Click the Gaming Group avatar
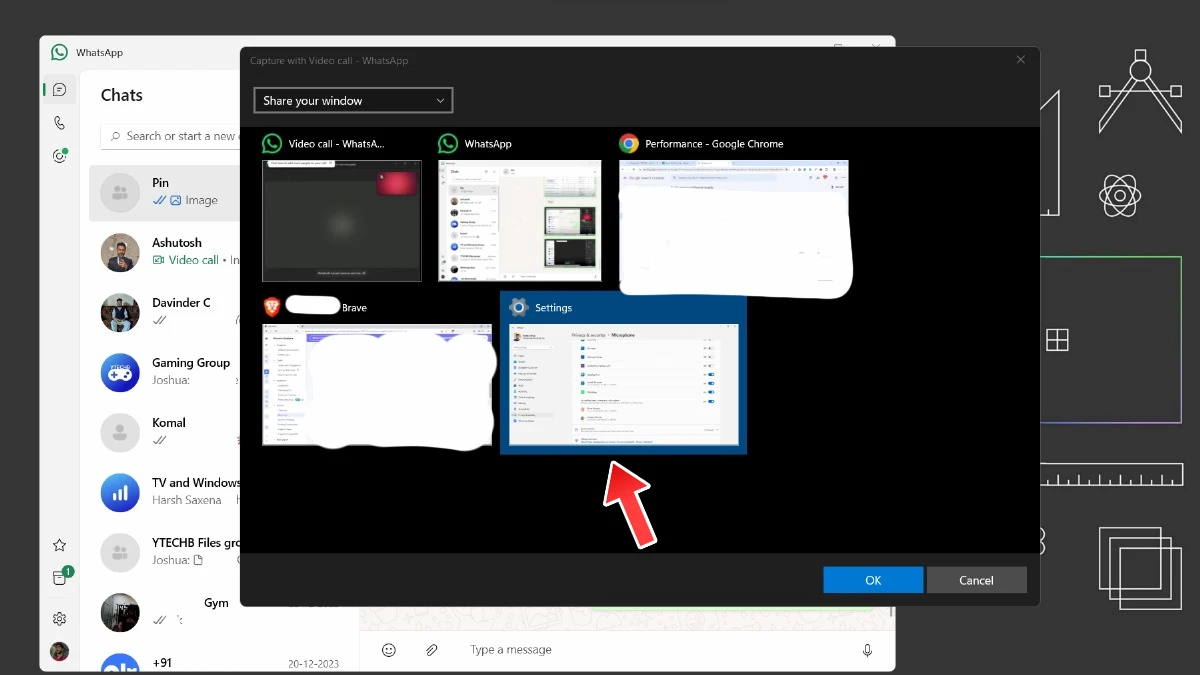 120,372
